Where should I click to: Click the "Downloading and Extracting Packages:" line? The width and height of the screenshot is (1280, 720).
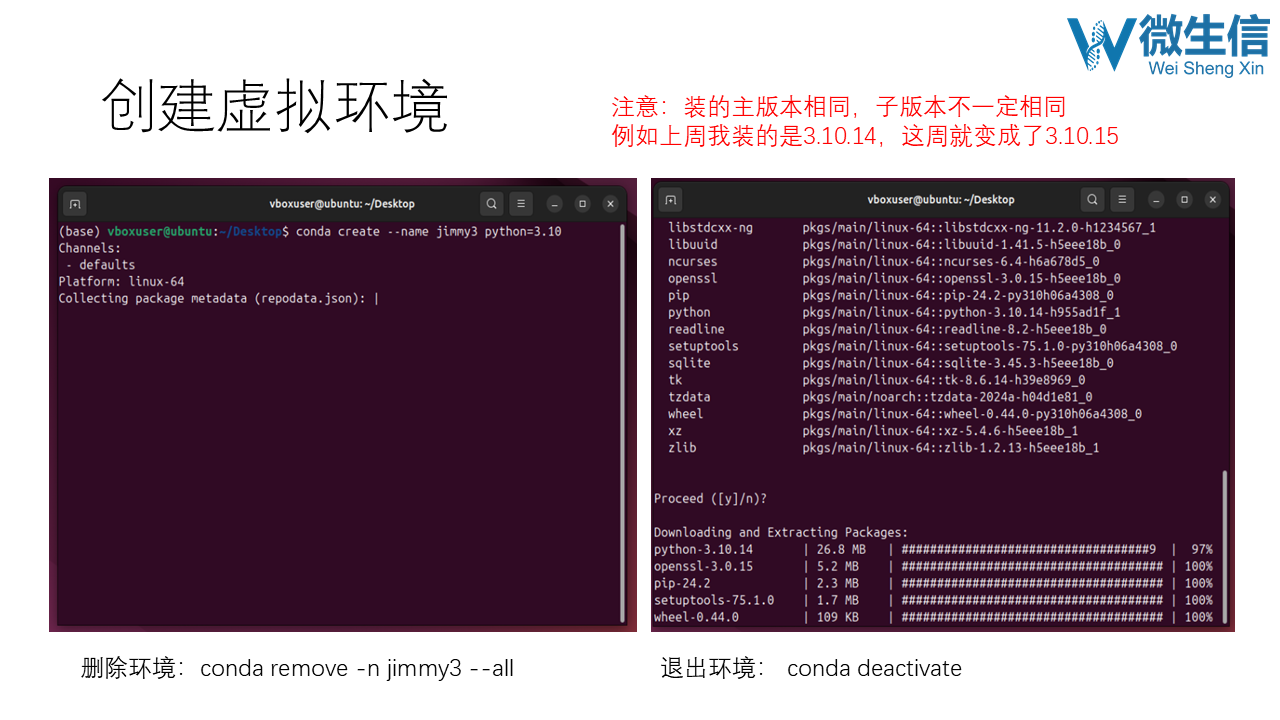[781, 533]
